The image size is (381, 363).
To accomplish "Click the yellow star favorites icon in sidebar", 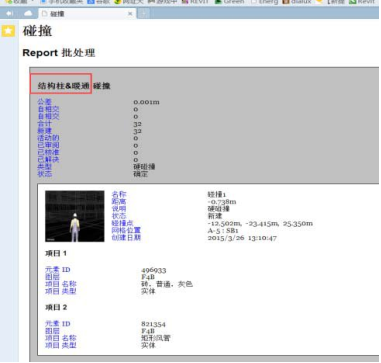I will (x=8, y=31).
